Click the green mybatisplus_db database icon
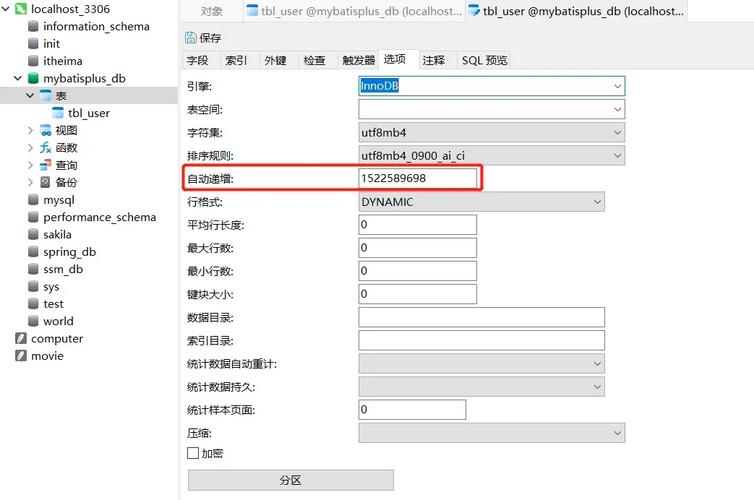 33,78
